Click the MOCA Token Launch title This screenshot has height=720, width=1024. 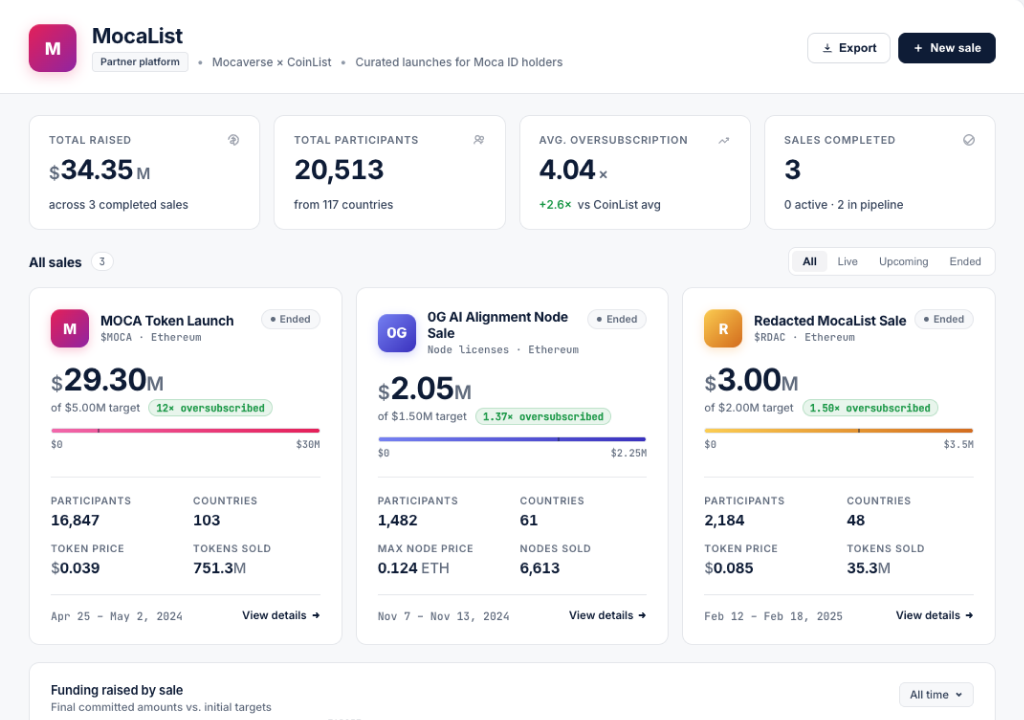(x=167, y=321)
